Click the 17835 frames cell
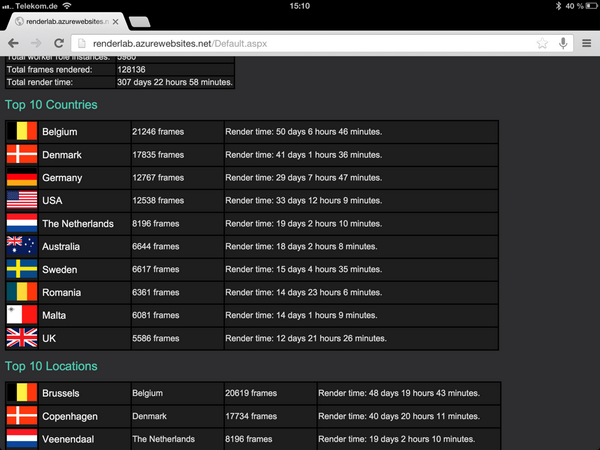Viewport: 600px width, 450px height. tap(178, 155)
